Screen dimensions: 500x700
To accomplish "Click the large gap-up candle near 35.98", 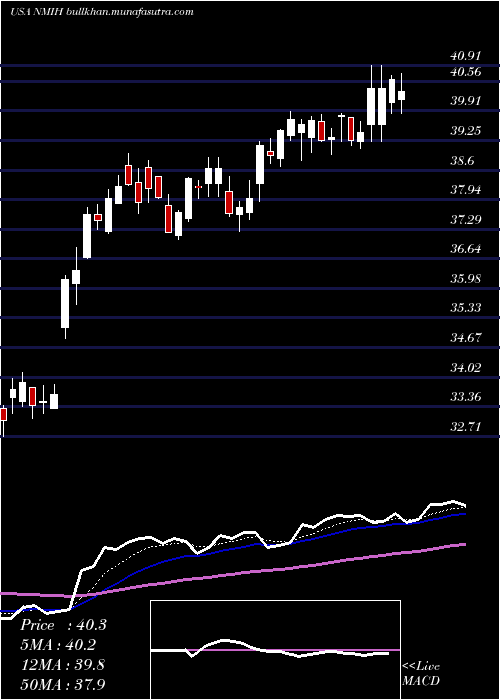I will click(65, 304).
